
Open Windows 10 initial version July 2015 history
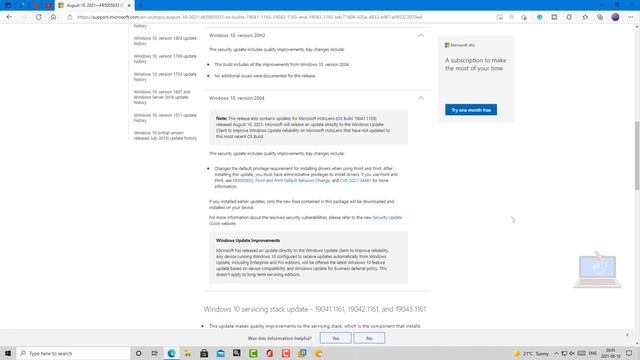pos(165,136)
